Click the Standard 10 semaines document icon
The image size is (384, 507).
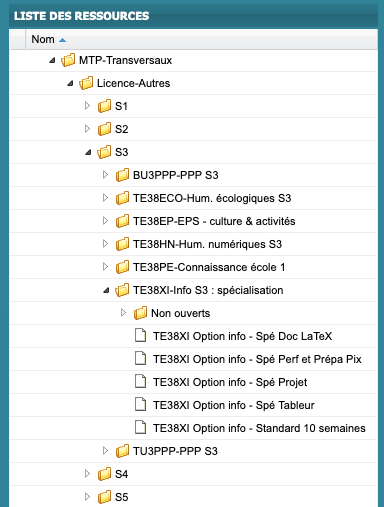point(140,428)
